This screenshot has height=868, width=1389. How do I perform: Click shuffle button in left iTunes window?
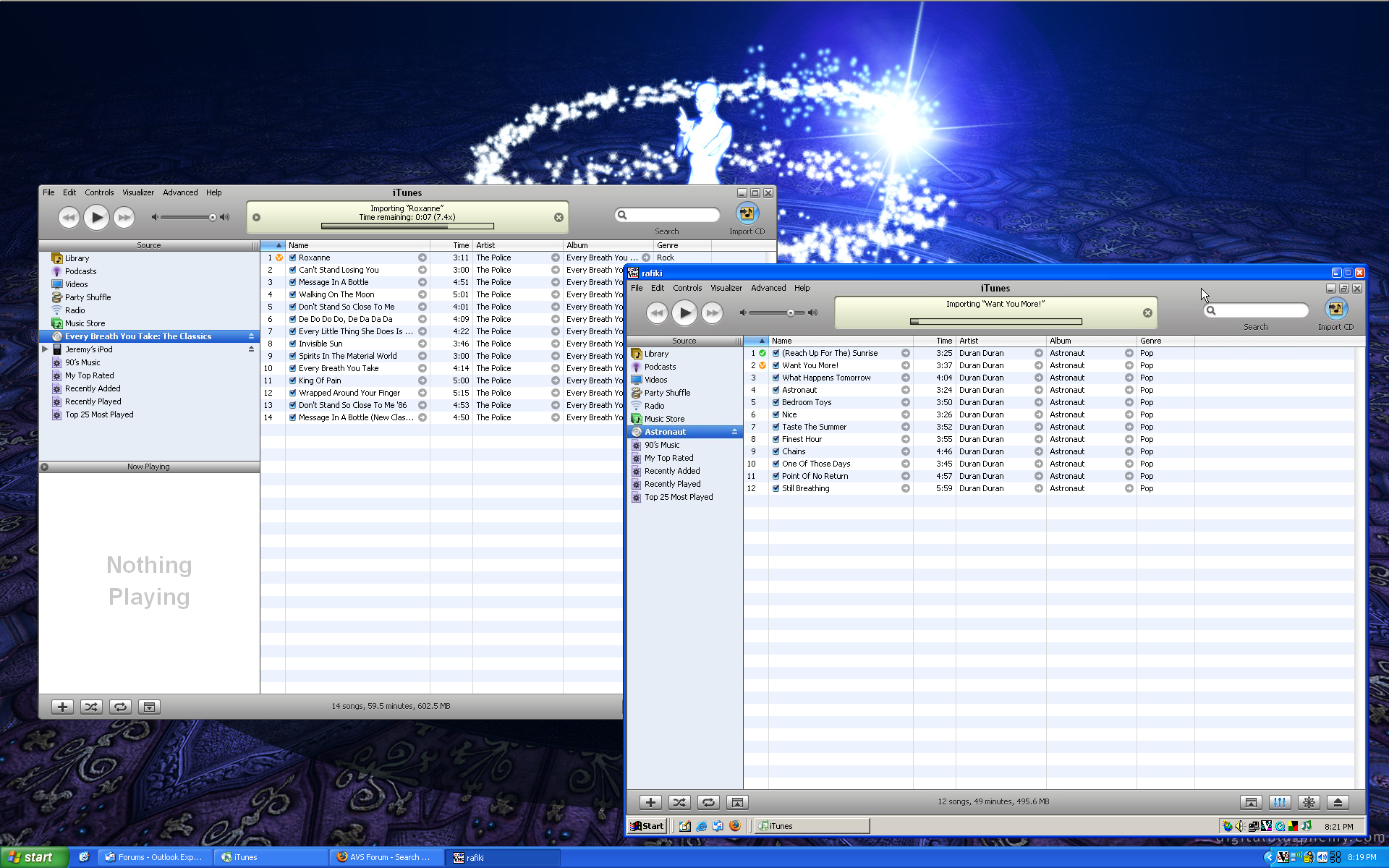pos(91,707)
